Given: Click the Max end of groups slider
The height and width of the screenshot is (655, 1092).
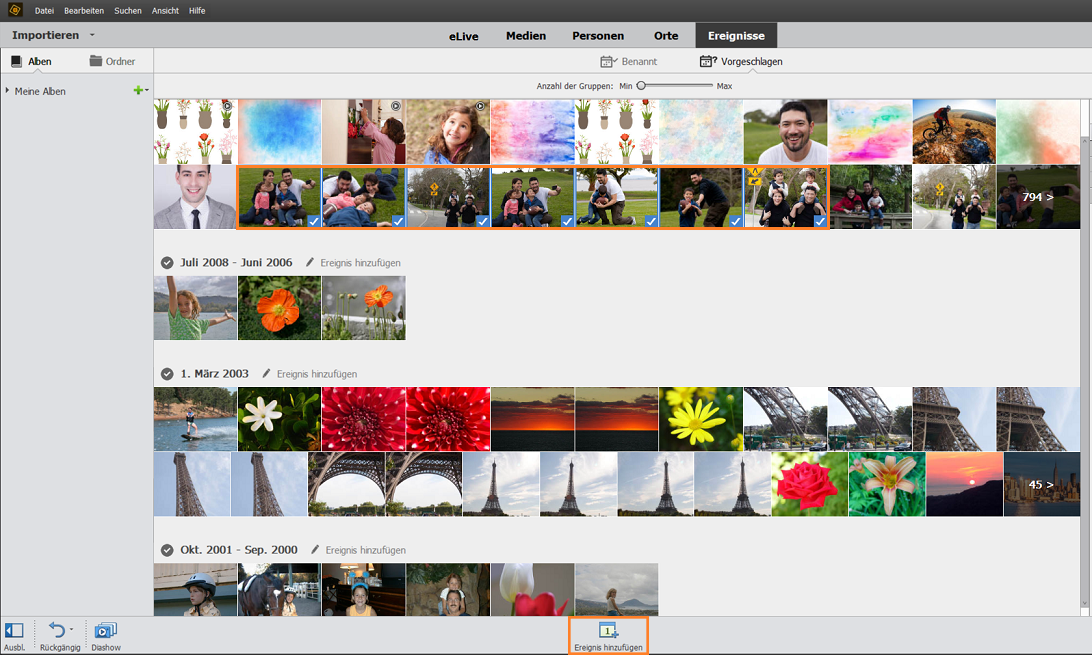Looking at the screenshot, I should coord(724,86).
